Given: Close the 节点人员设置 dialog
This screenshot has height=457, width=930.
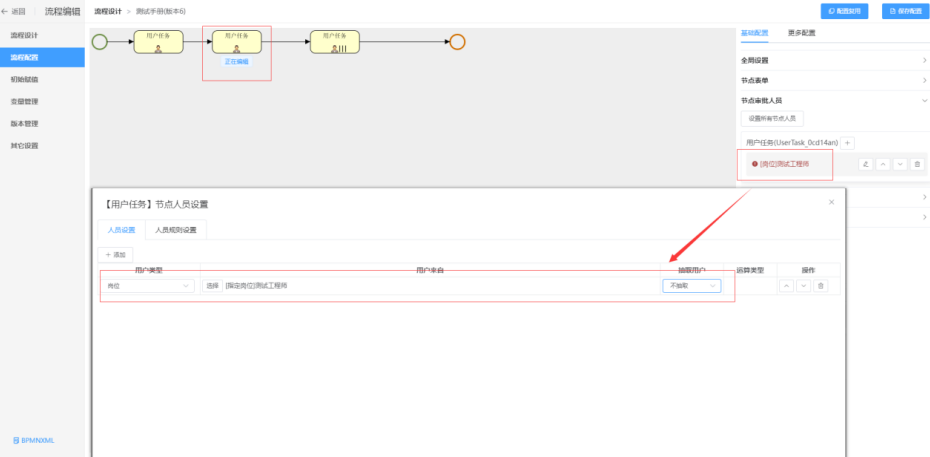Looking at the screenshot, I should tap(831, 202).
